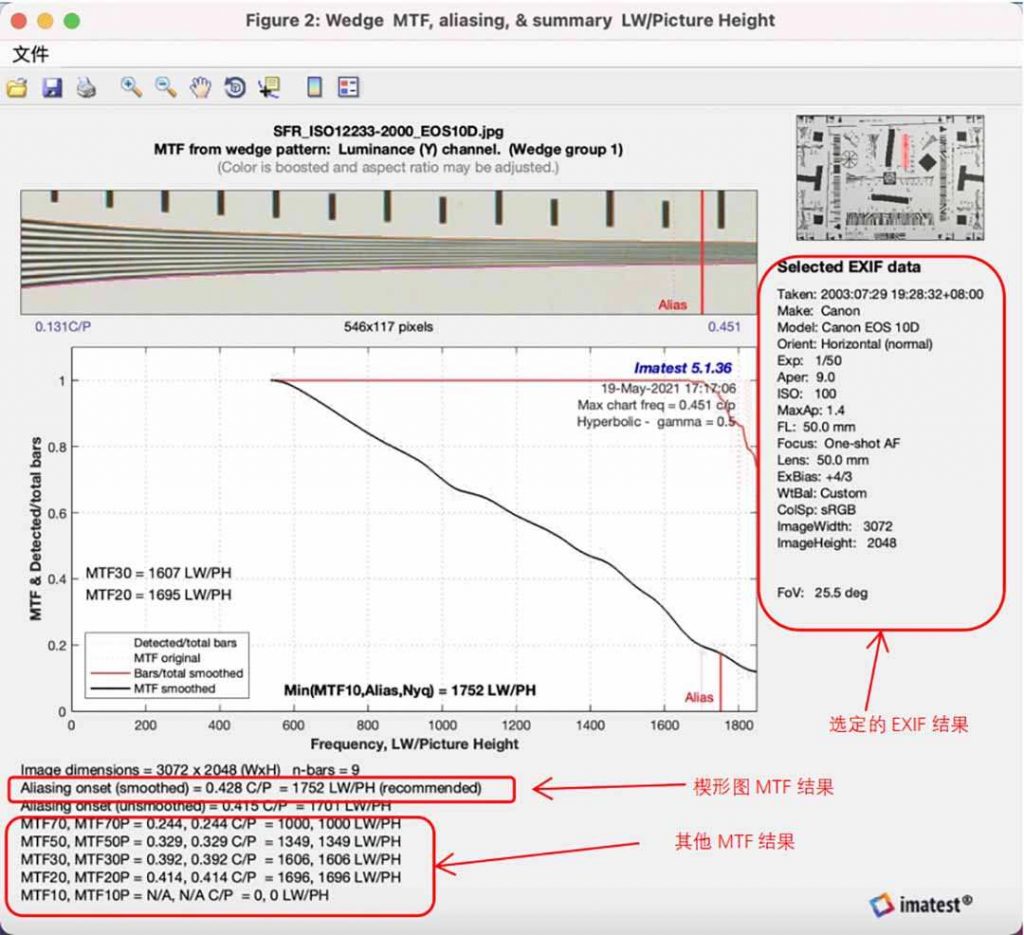
Task: Click the Insert Legend icon
Action: coord(349,87)
